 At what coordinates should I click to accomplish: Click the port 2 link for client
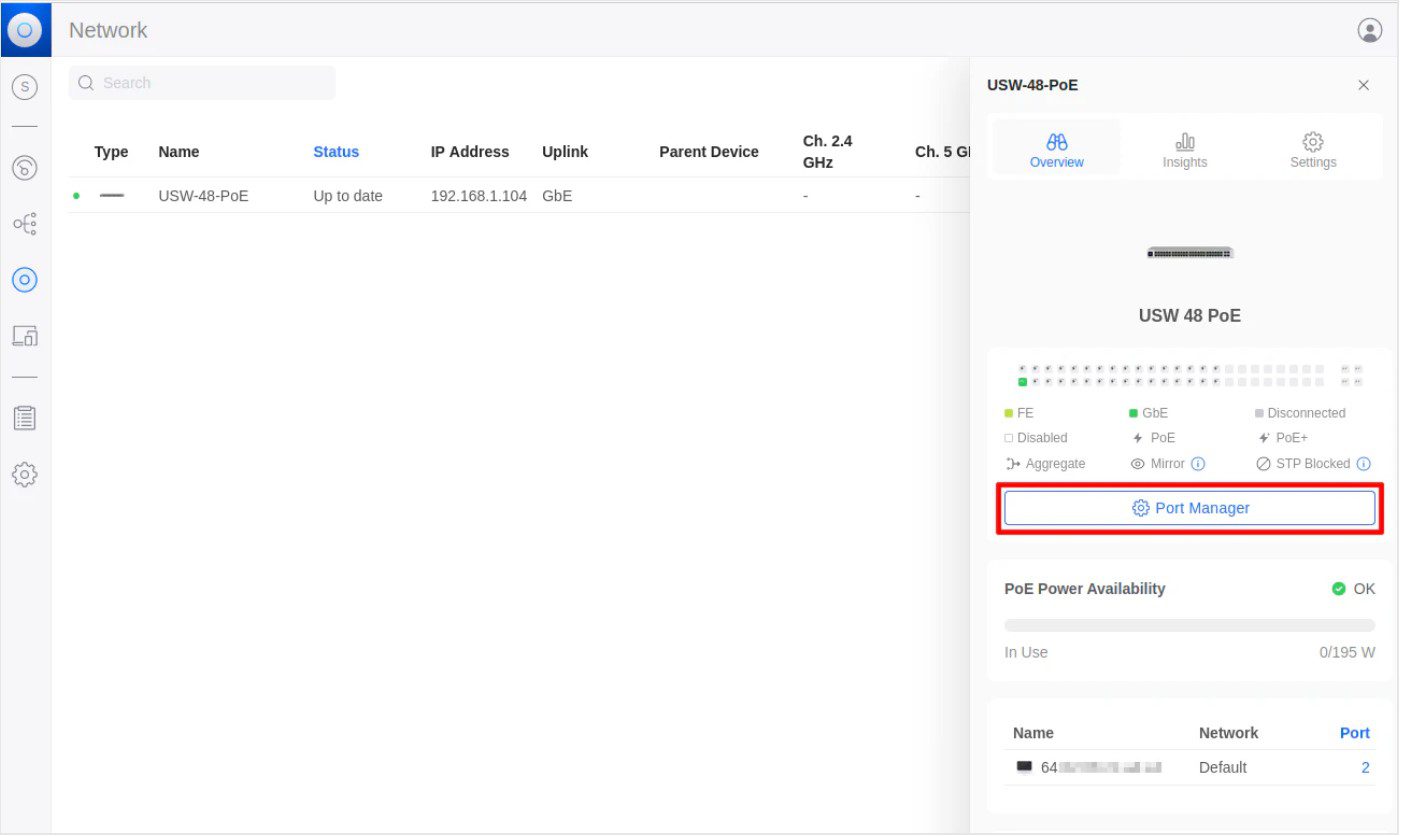1364,768
